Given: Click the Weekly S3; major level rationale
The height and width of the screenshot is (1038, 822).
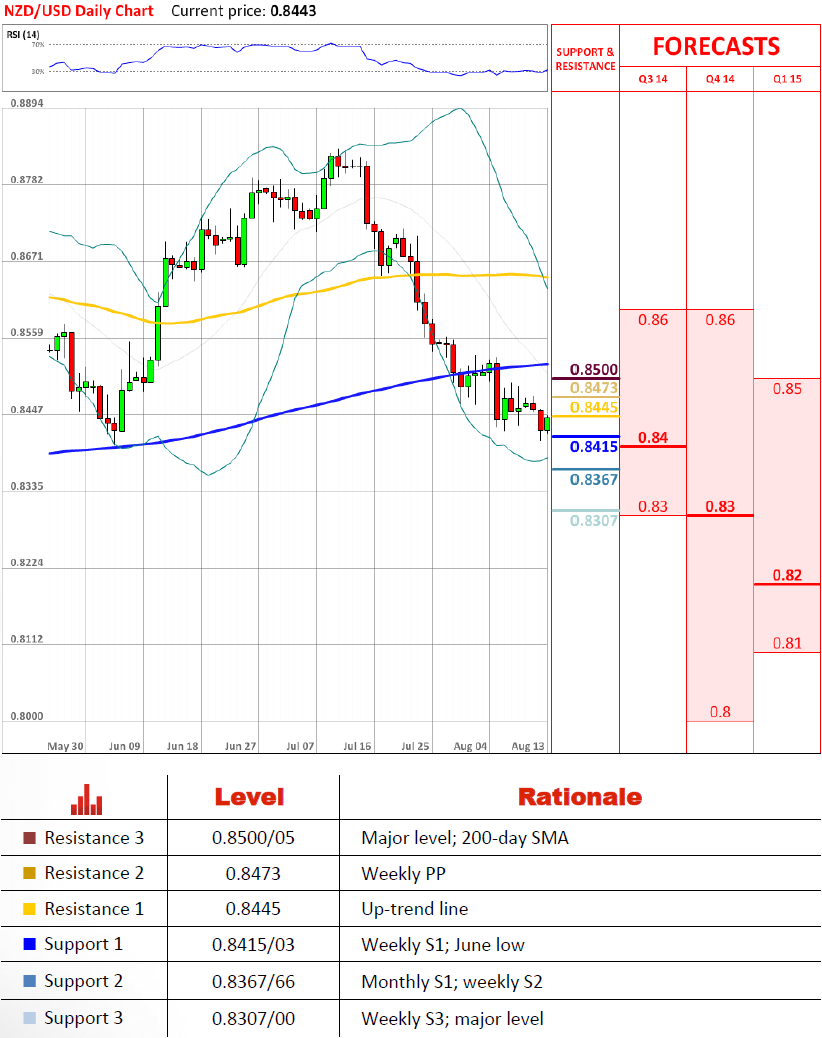Looking at the screenshot, I should point(452,1019).
